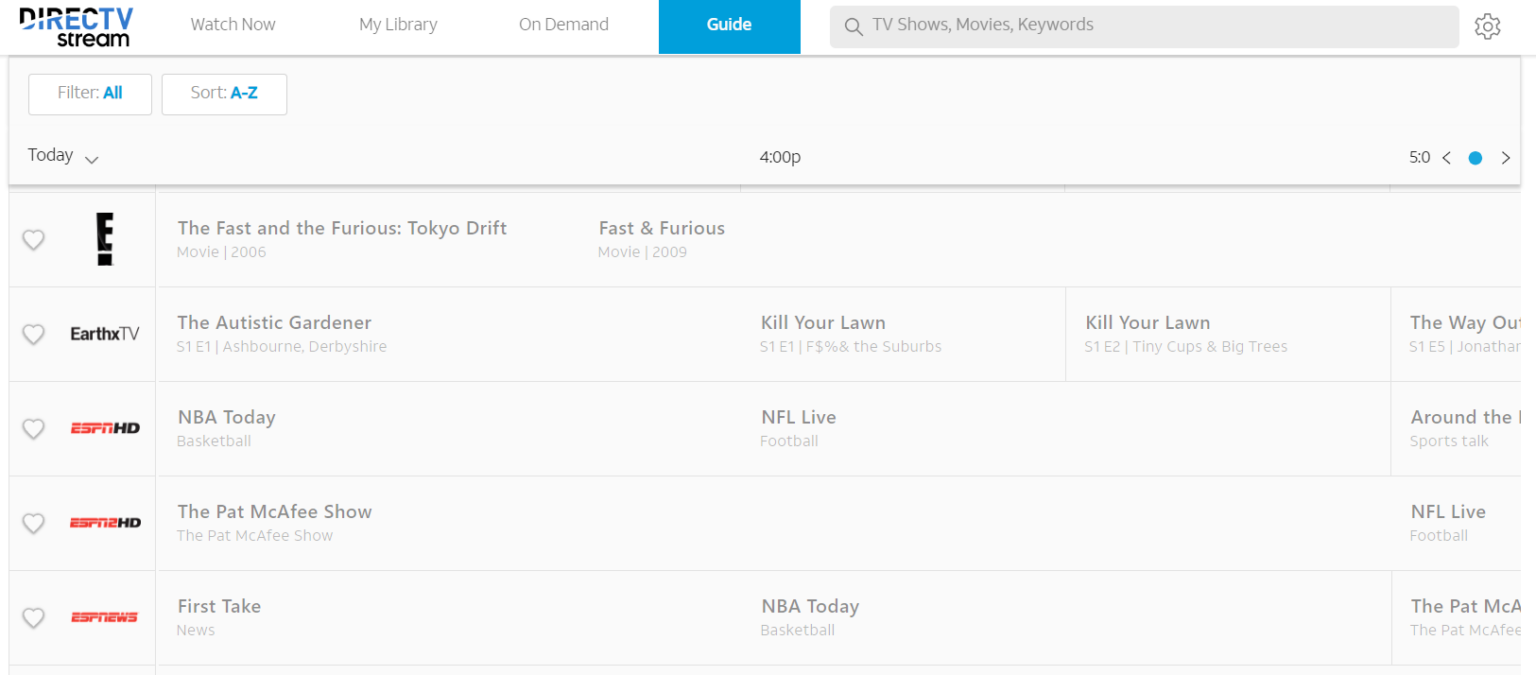Screen dimensions: 1536x675
Task: Click the 4:00p time header
Action: (780, 158)
